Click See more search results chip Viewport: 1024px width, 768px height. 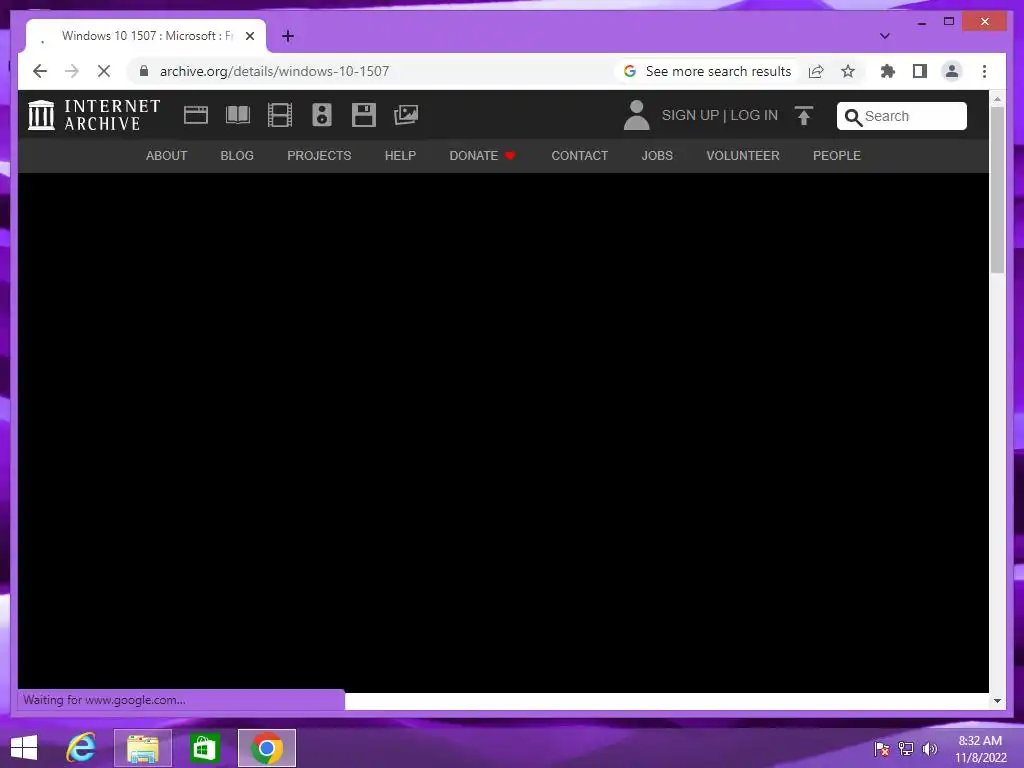tap(707, 71)
